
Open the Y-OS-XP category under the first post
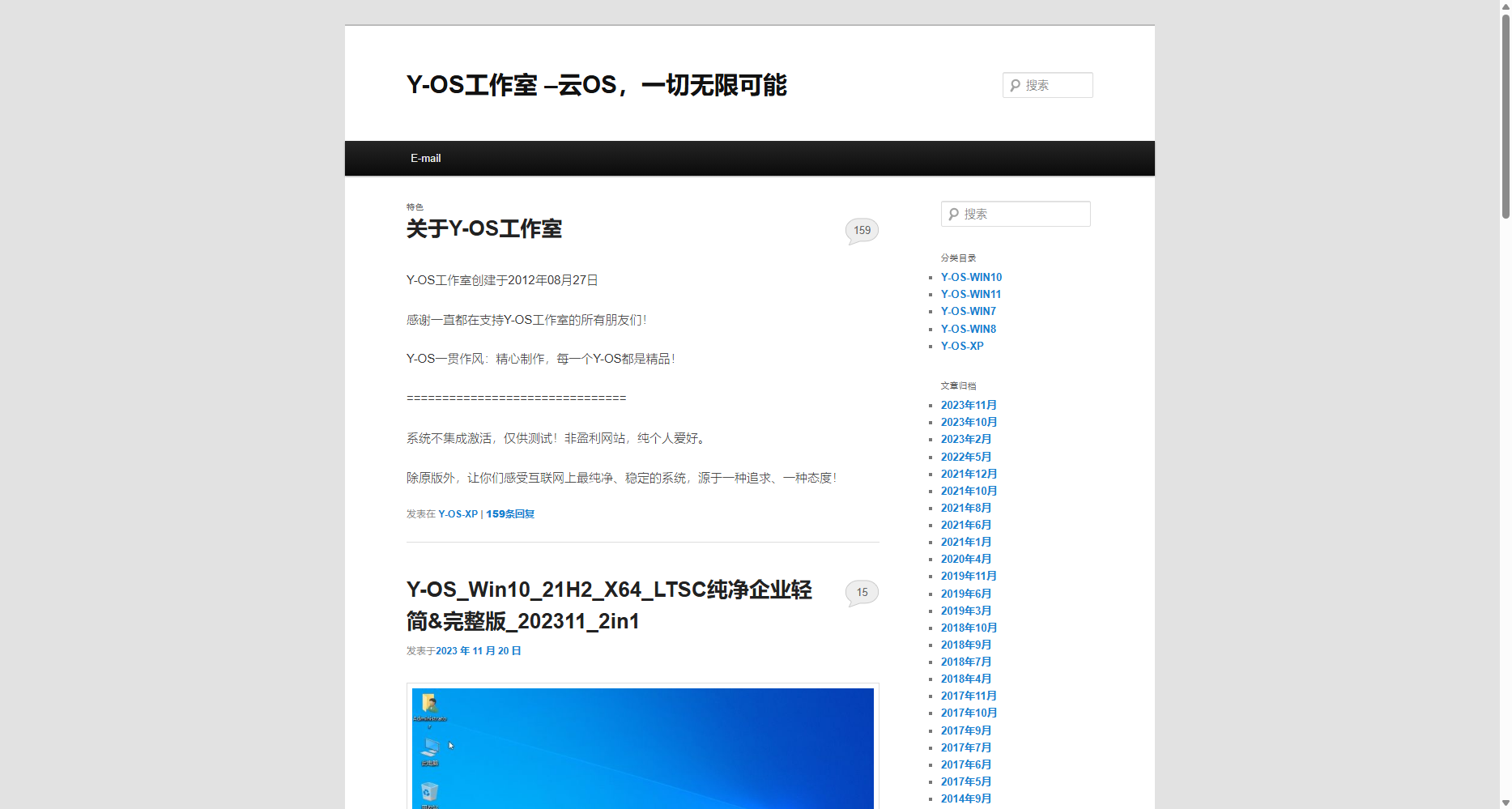coord(458,514)
